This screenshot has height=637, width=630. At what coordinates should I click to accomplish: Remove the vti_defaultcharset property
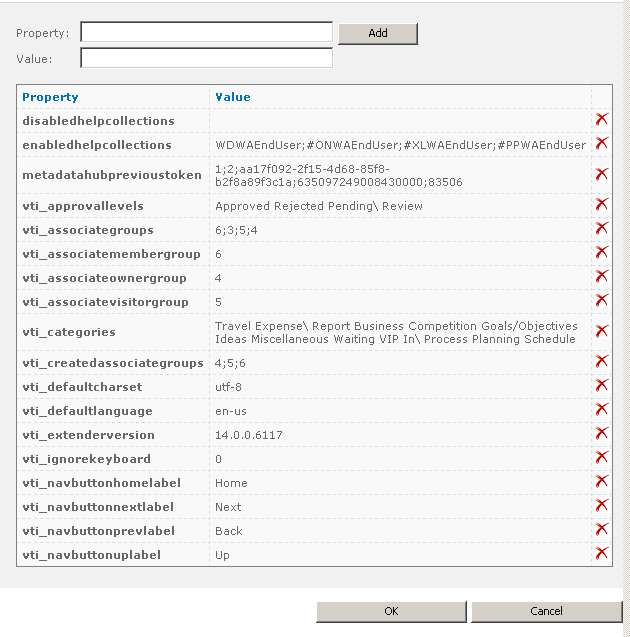(x=602, y=385)
